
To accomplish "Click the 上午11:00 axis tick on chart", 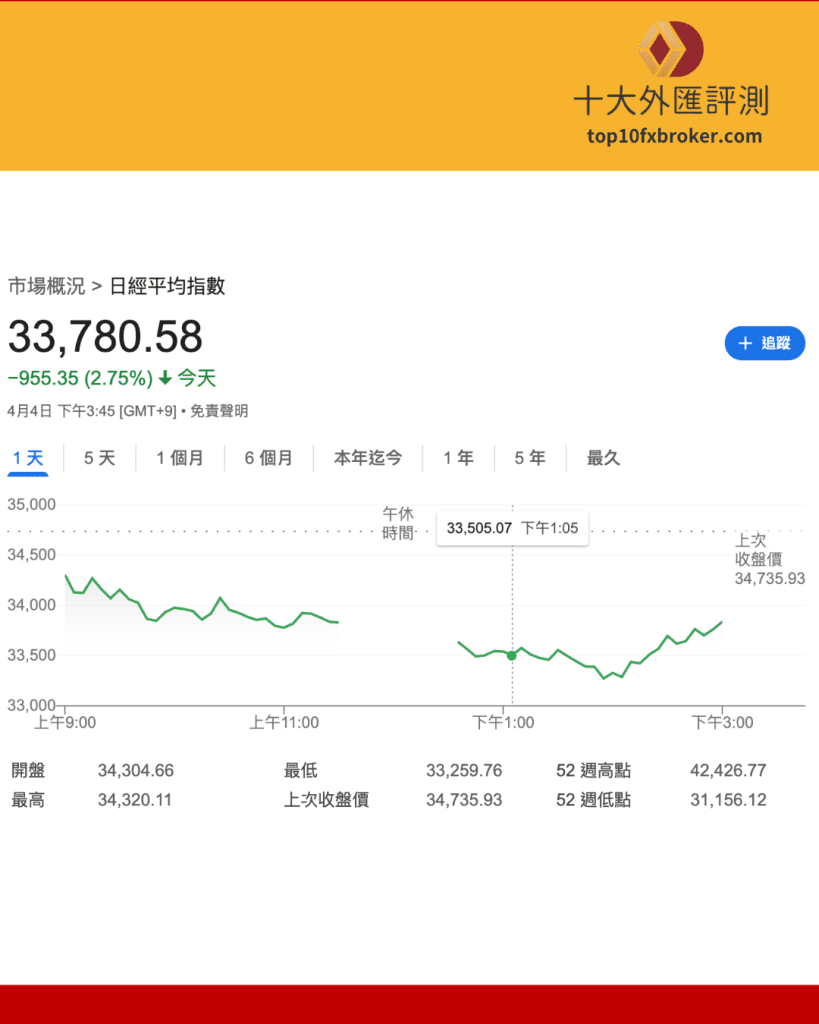I will click(x=284, y=722).
